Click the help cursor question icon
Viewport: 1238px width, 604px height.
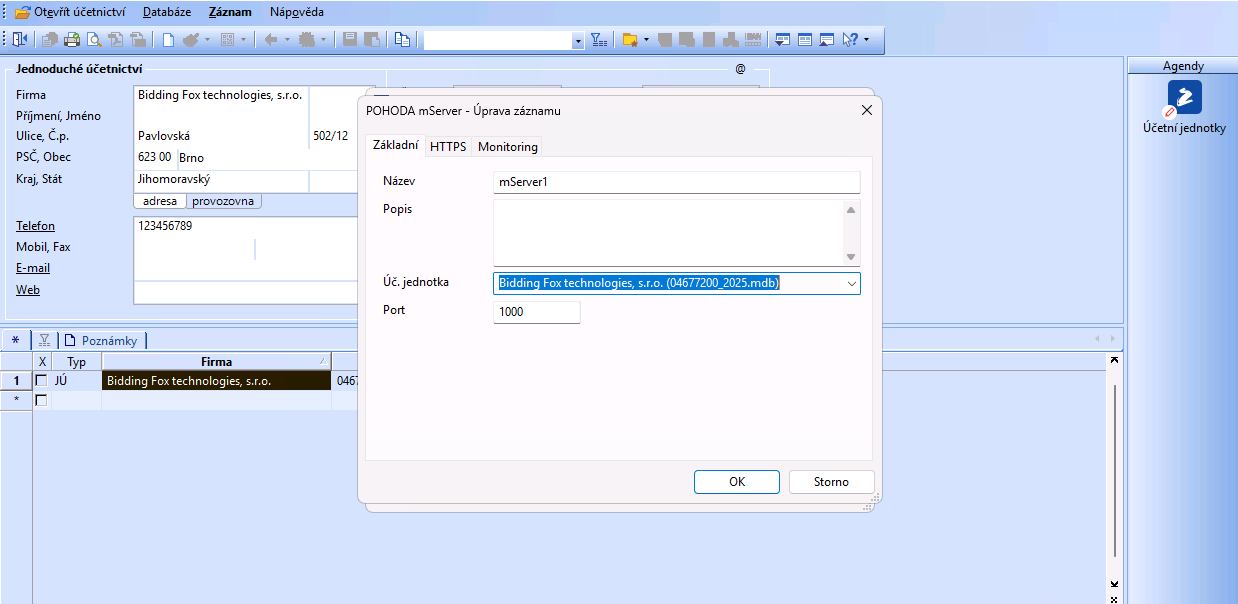tap(850, 40)
